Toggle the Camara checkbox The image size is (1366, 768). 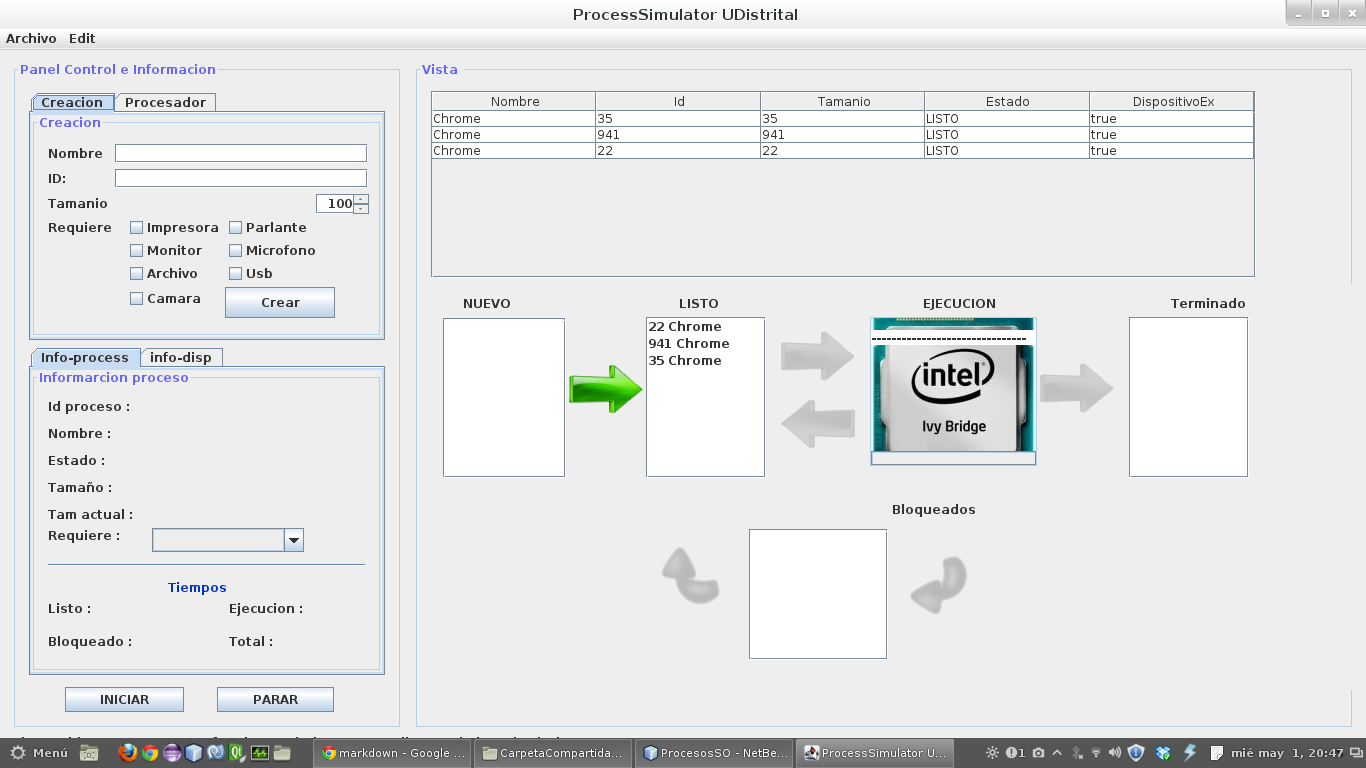(137, 299)
